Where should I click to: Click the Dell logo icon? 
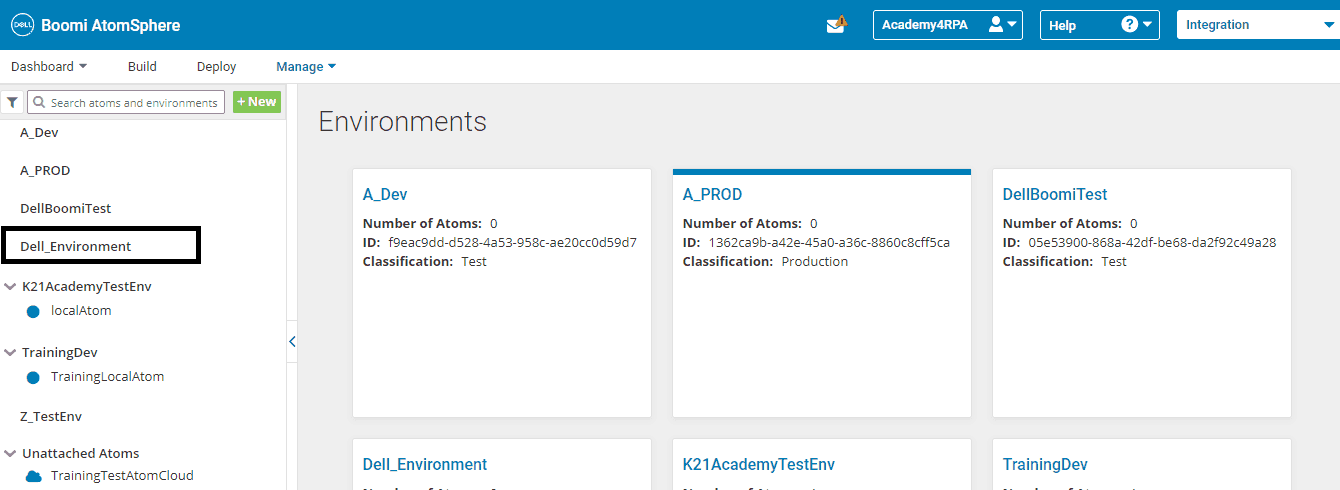click(x=22, y=25)
